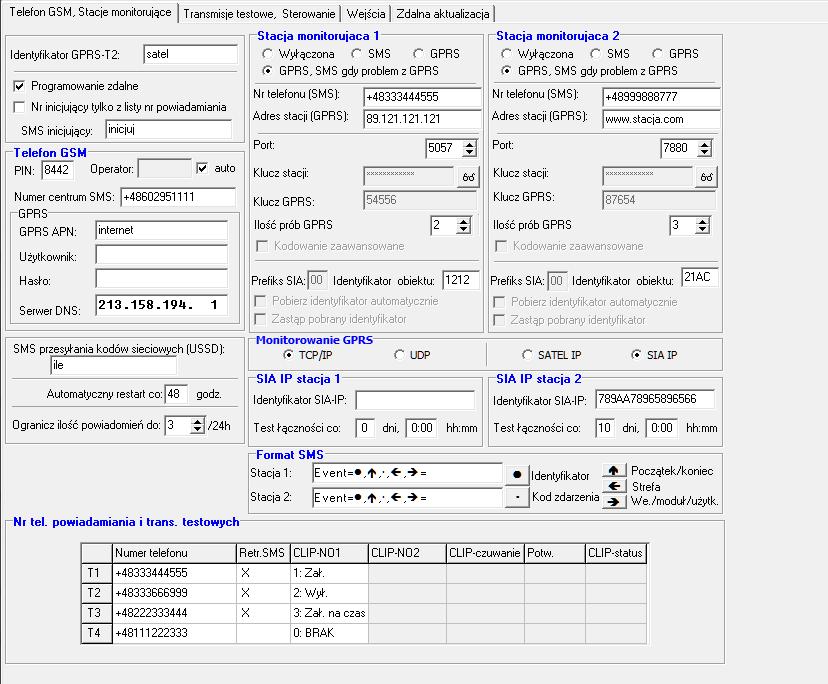Click GPRS Użytkownik field

(162, 255)
